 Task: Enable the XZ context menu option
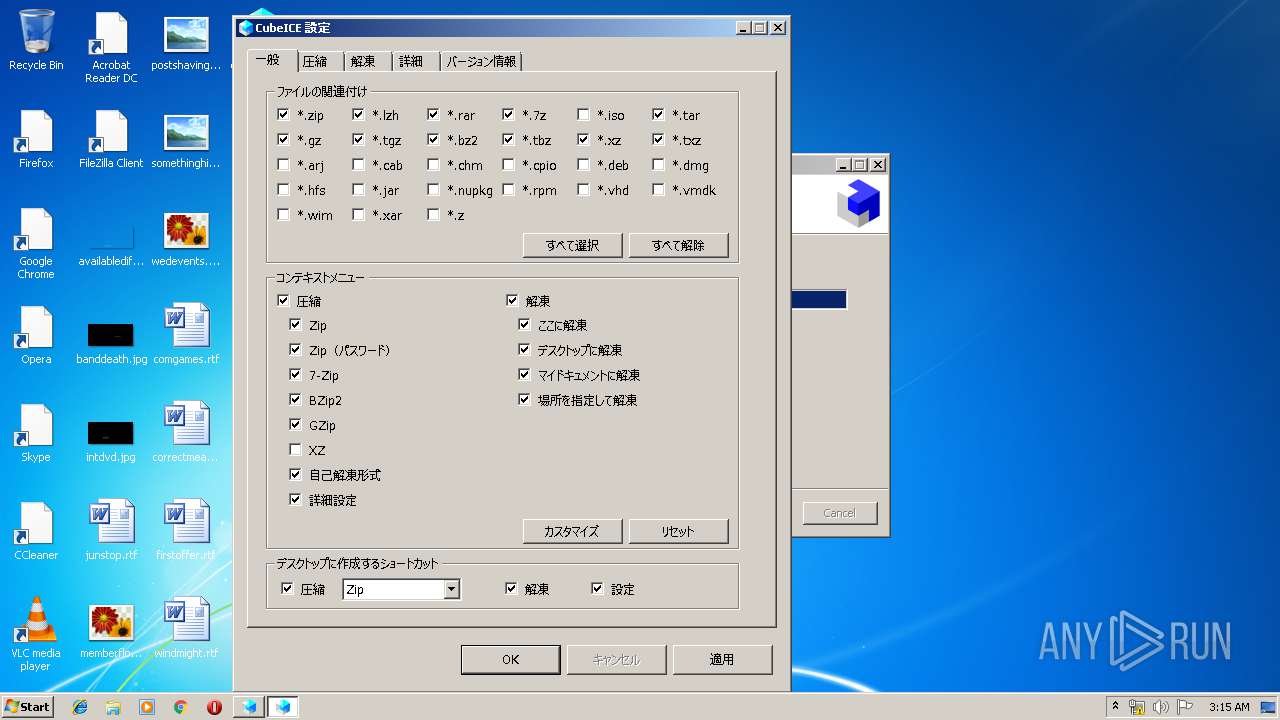point(295,450)
